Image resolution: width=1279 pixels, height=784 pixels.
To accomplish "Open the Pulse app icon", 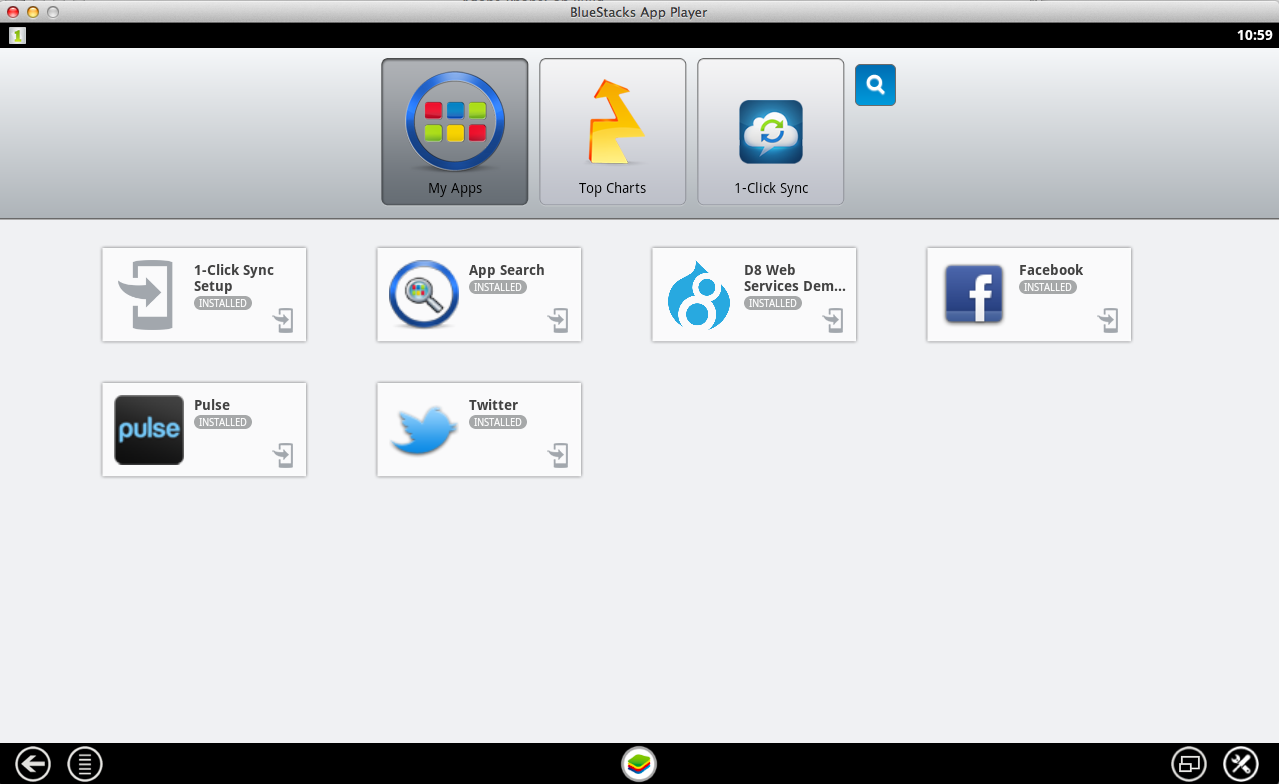I will coord(149,430).
